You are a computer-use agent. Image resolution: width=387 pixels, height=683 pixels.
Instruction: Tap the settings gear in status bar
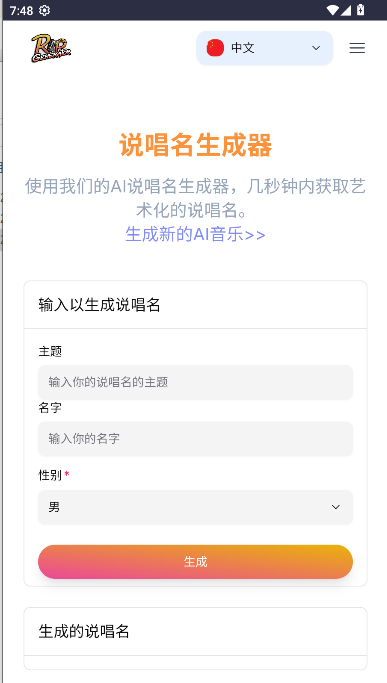[44, 10]
